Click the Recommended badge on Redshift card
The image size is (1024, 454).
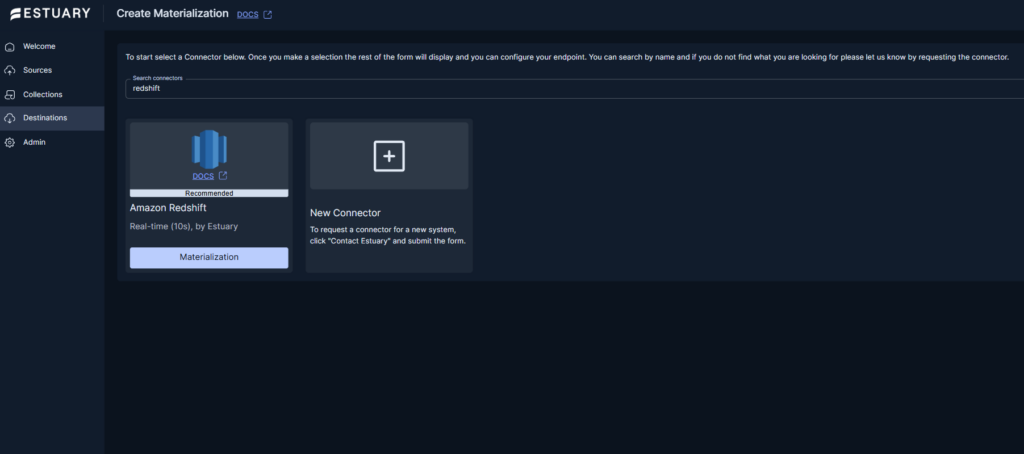209,193
